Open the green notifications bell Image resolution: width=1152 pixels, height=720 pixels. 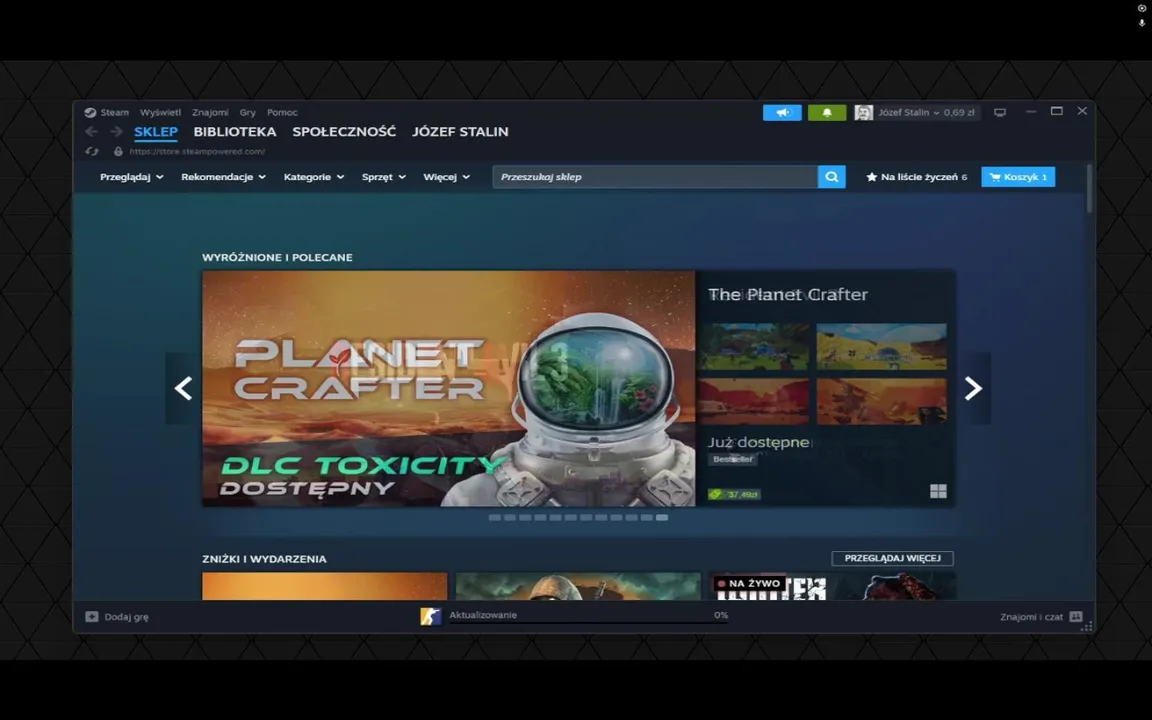827,112
